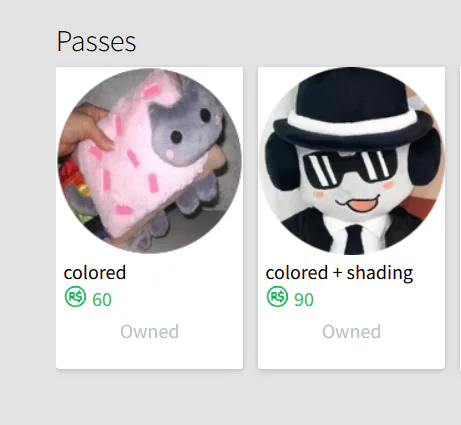461x425 pixels.
Task: Click the black bowler hat in second image
Action: coord(347,107)
